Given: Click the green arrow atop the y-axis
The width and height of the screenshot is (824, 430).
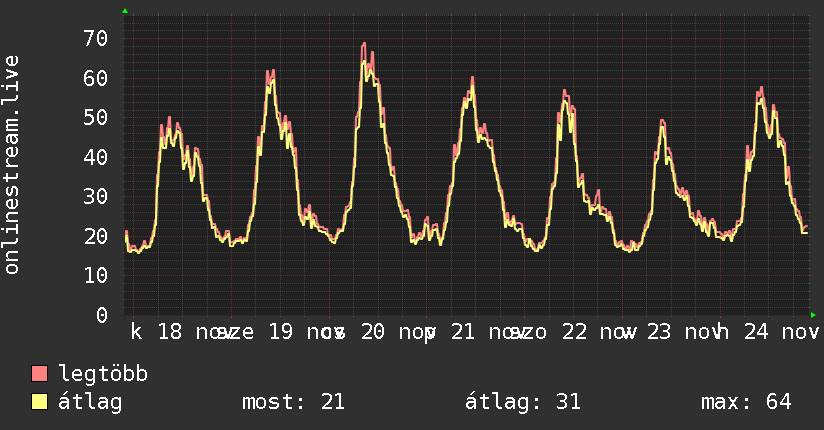Looking at the screenshot, I should 125,11.
